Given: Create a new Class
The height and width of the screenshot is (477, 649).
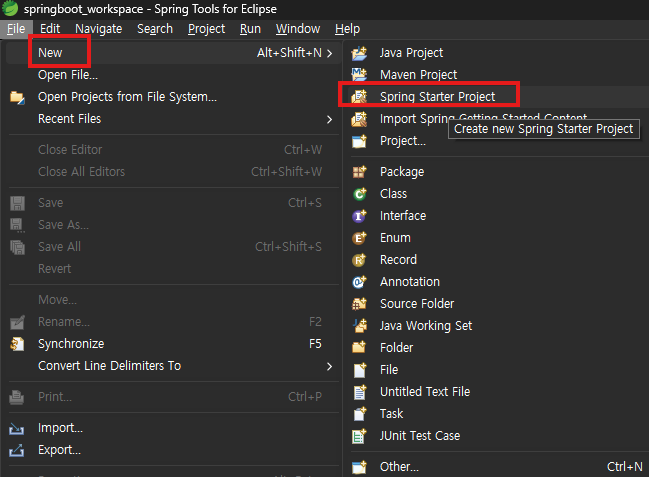Looking at the screenshot, I should (x=498, y=194).
